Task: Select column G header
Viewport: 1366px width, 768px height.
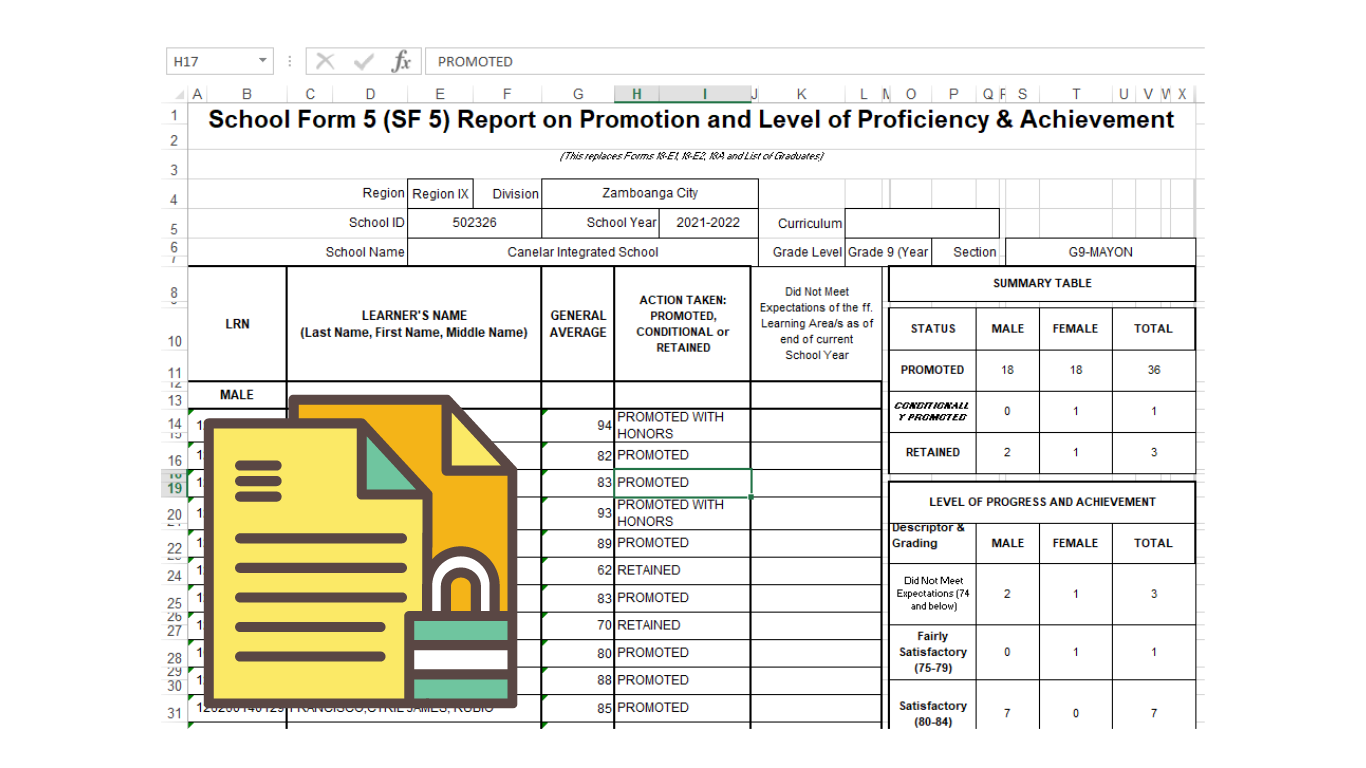Action: pos(578,95)
